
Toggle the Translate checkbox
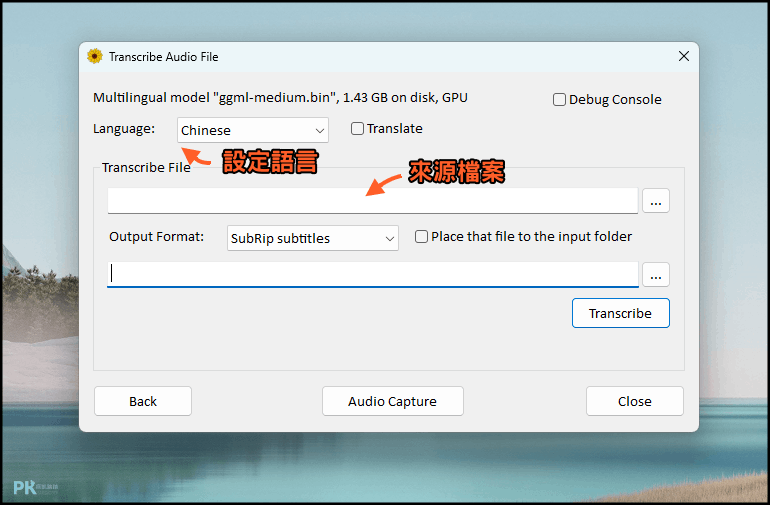pyautogui.click(x=357, y=129)
